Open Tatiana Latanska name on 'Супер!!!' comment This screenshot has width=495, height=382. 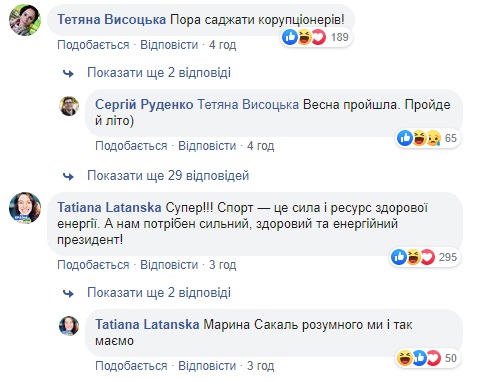pyautogui.click(x=109, y=208)
